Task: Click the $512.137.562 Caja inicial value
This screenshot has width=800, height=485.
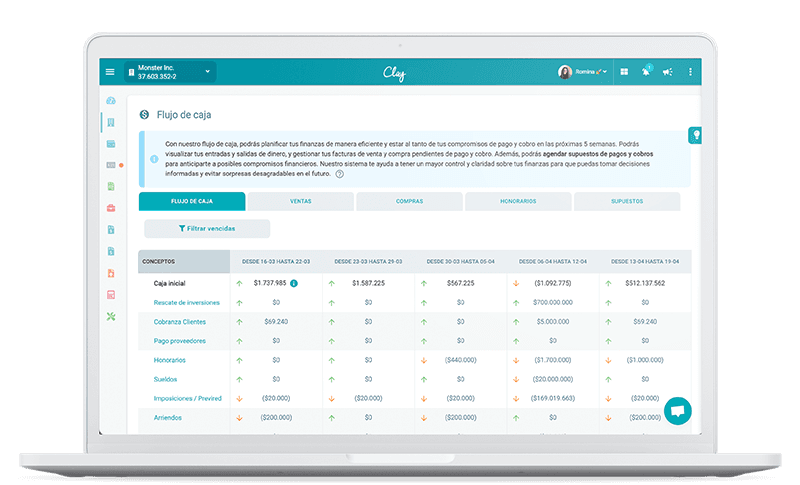Action: 645,283
